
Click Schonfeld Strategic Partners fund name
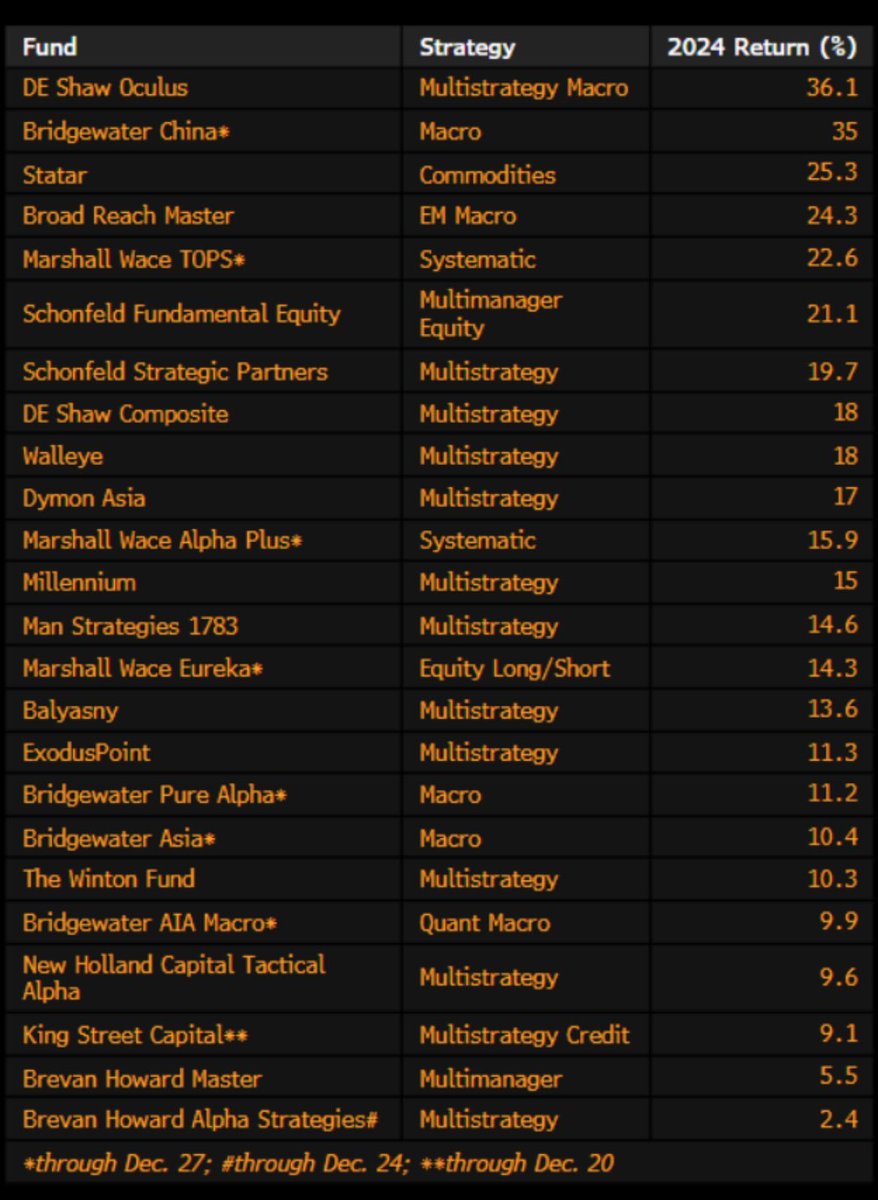point(175,372)
